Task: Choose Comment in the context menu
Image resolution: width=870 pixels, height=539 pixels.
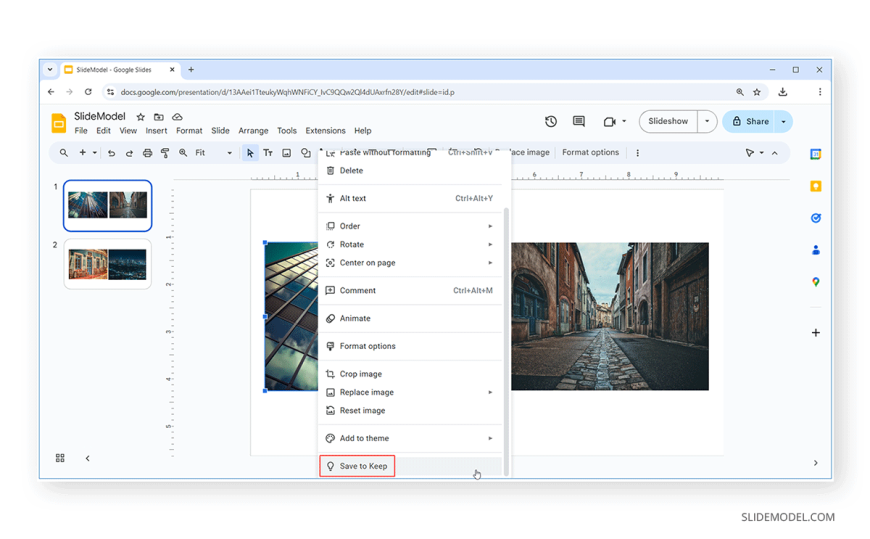Action: click(411, 290)
